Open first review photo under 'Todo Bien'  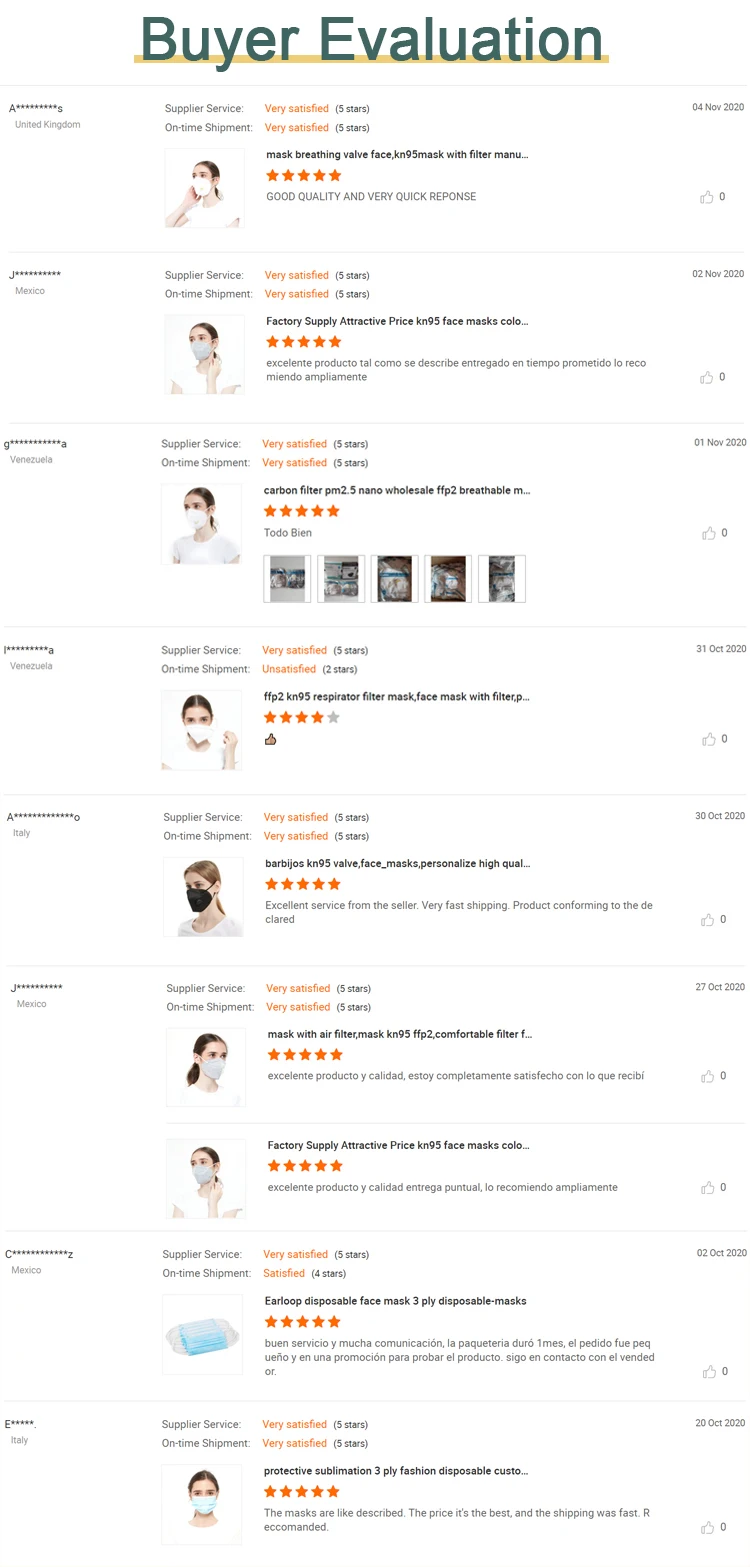pos(287,579)
